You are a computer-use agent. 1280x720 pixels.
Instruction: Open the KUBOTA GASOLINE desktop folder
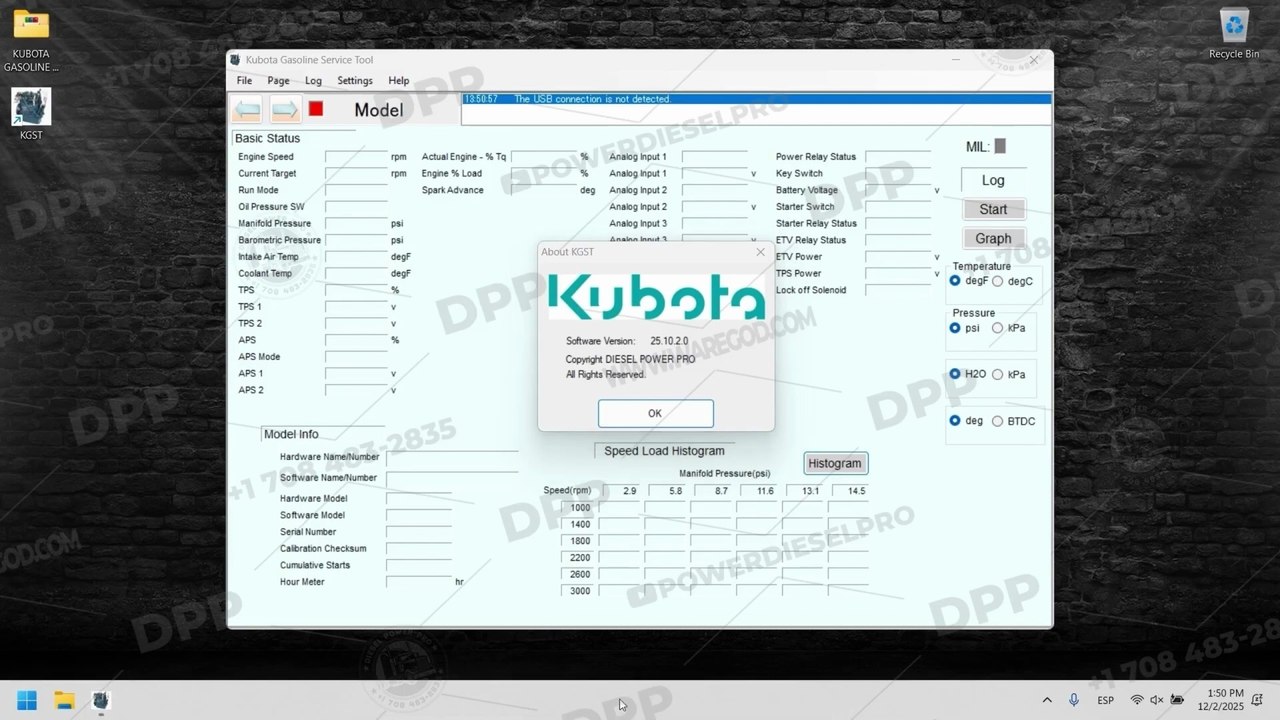coord(31,40)
